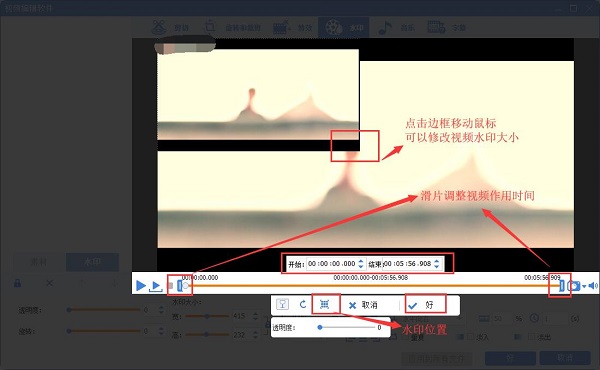The height and width of the screenshot is (370, 600).
Task: Click the start trim handle on timeline
Action: 179,285
